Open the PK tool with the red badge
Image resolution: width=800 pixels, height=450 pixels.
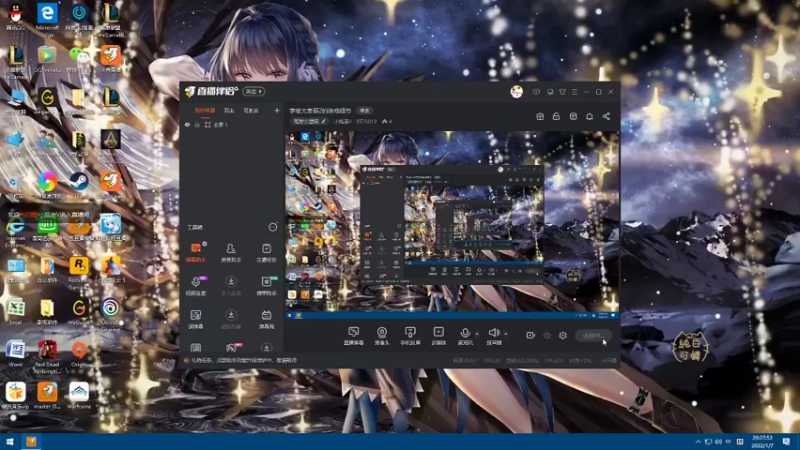[232, 347]
